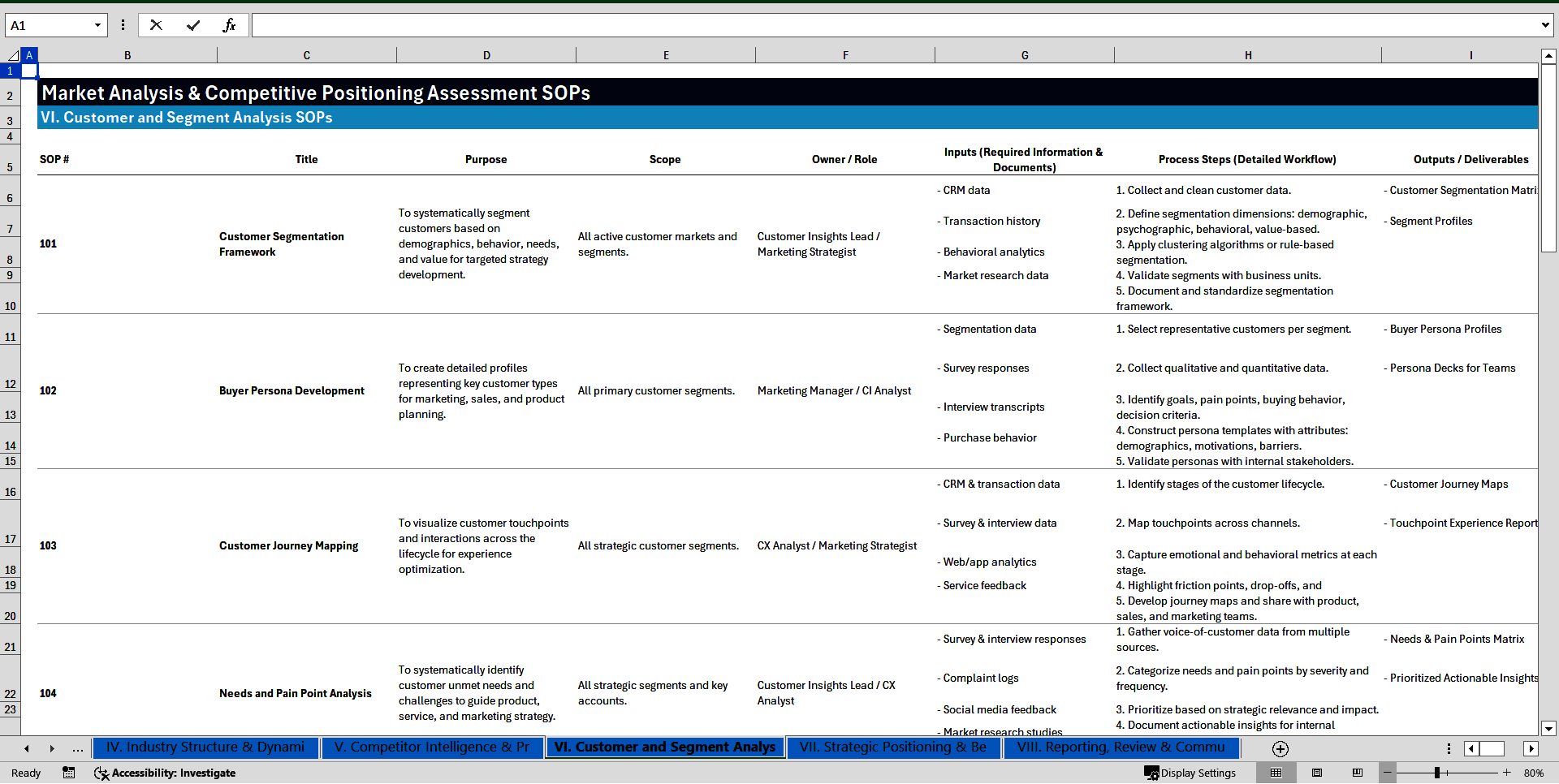Open the kebab menu near the horizontal scrollbar
Image resolution: width=1559 pixels, height=784 pixels.
(1449, 748)
